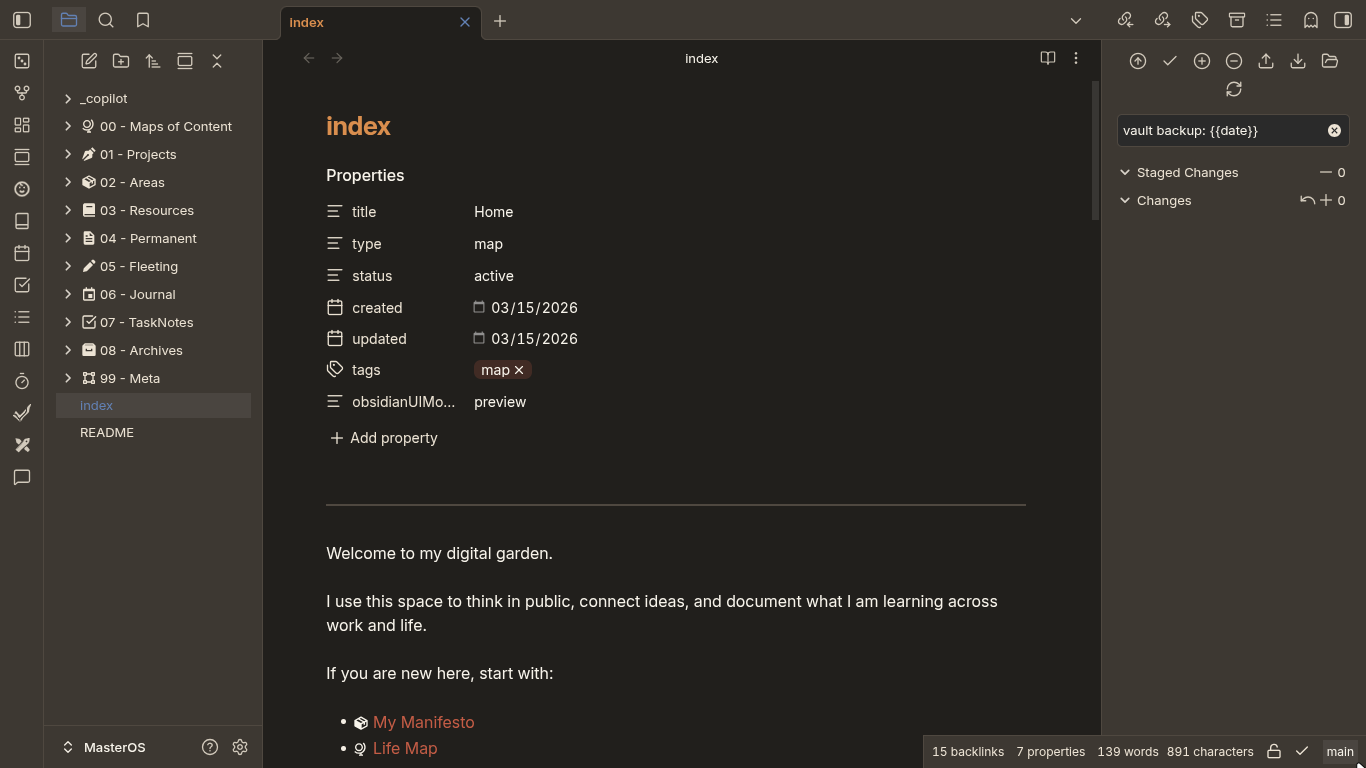Clear the commit message field
The height and width of the screenshot is (768, 1366).
tap(1334, 130)
